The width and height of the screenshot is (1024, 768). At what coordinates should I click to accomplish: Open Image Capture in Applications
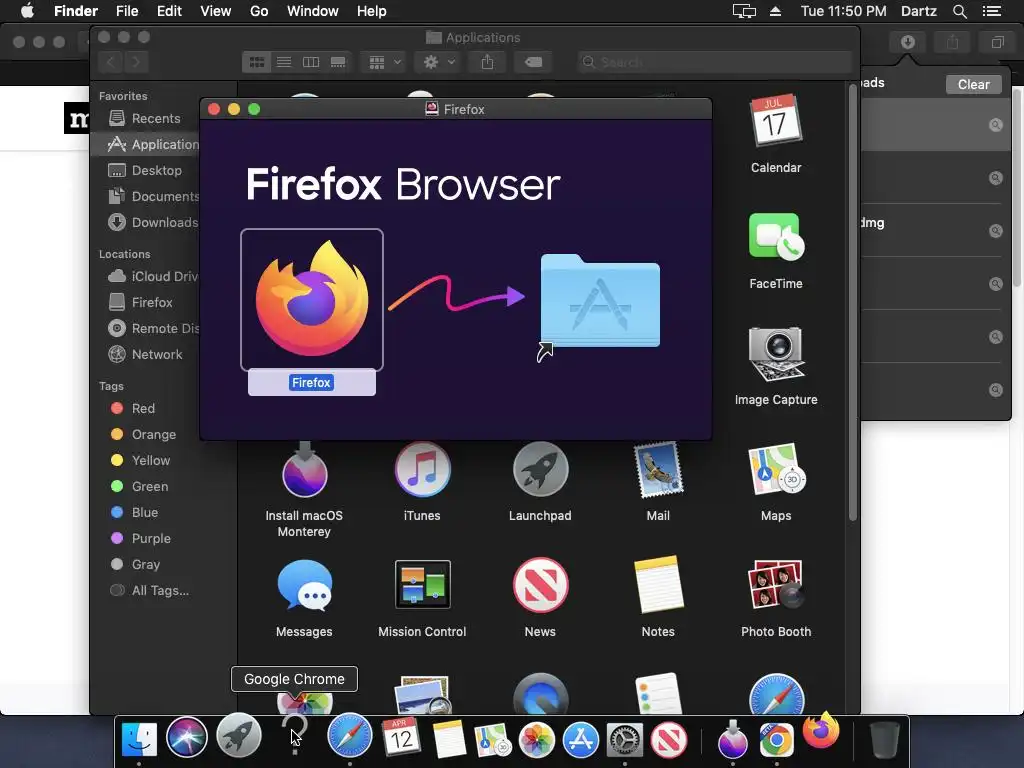(x=776, y=354)
